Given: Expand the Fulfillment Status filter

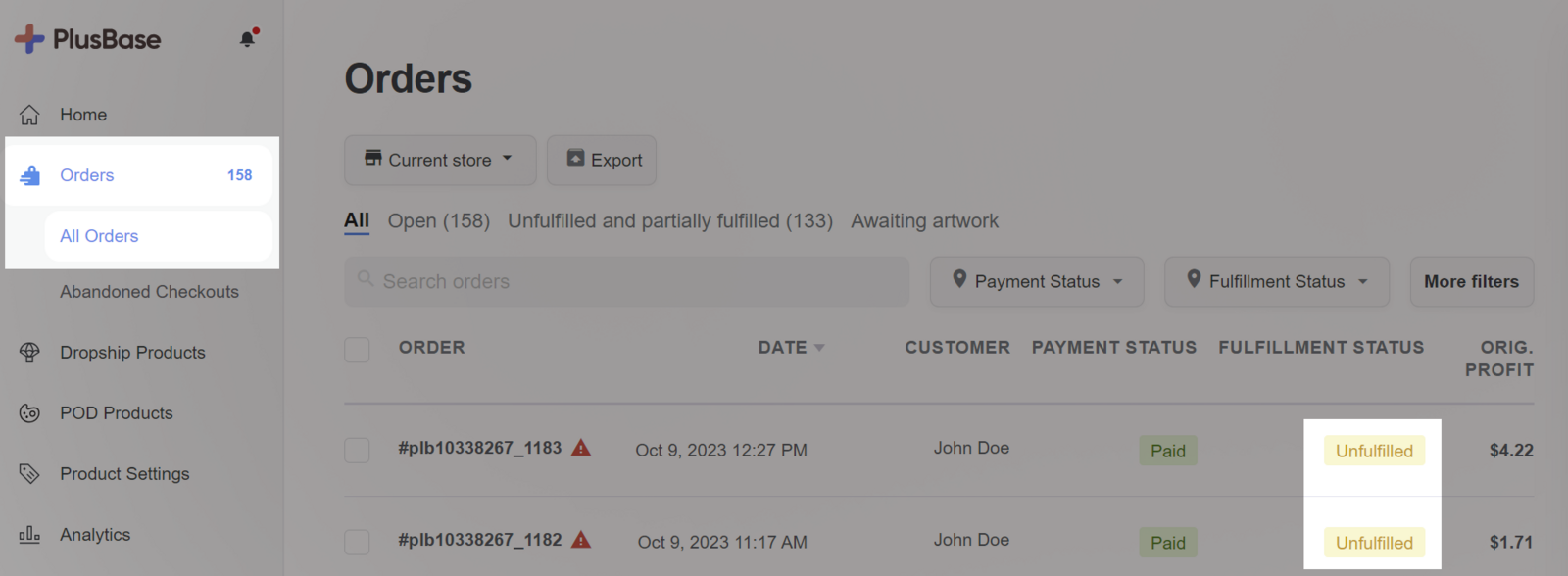Looking at the screenshot, I should point(1276,281).
